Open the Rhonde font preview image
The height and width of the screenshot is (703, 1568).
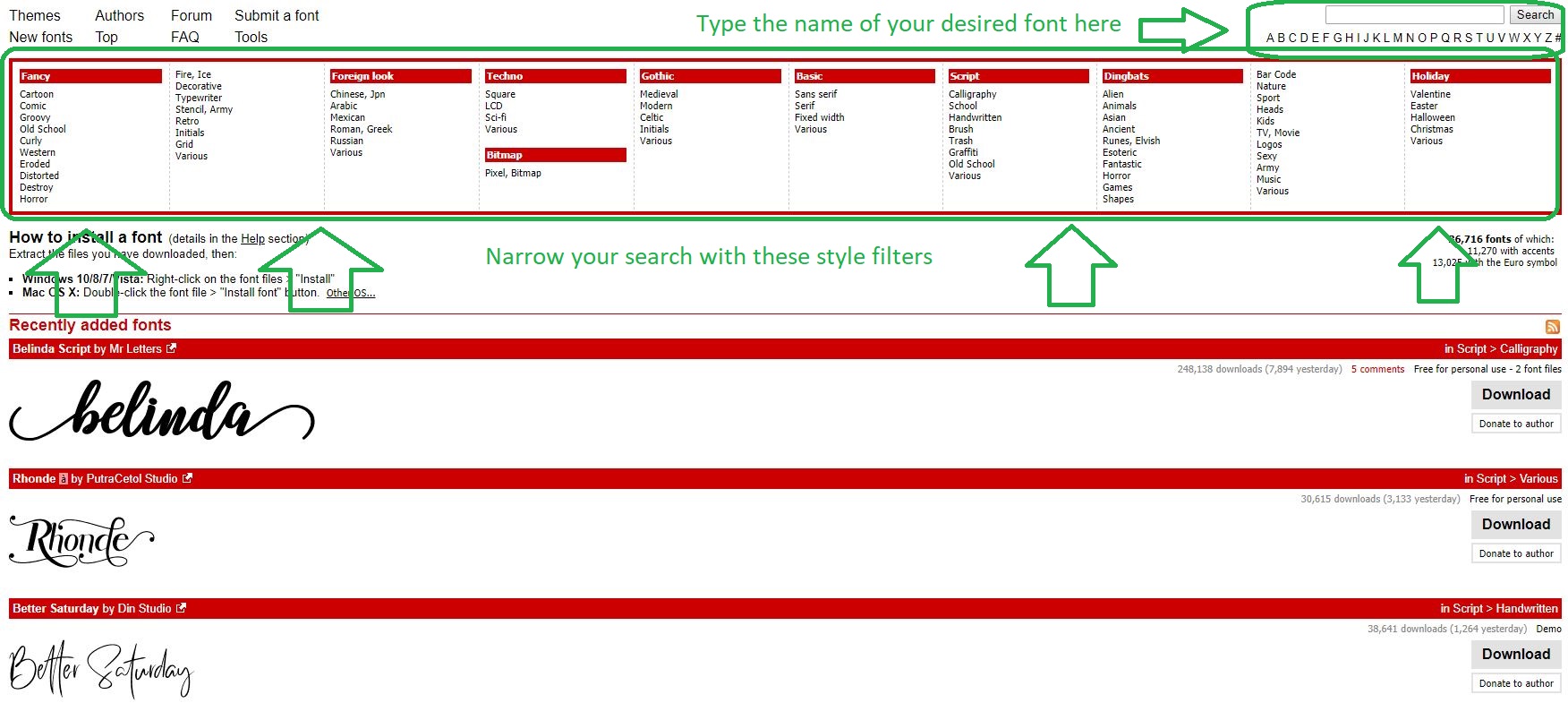click(81, 541)
